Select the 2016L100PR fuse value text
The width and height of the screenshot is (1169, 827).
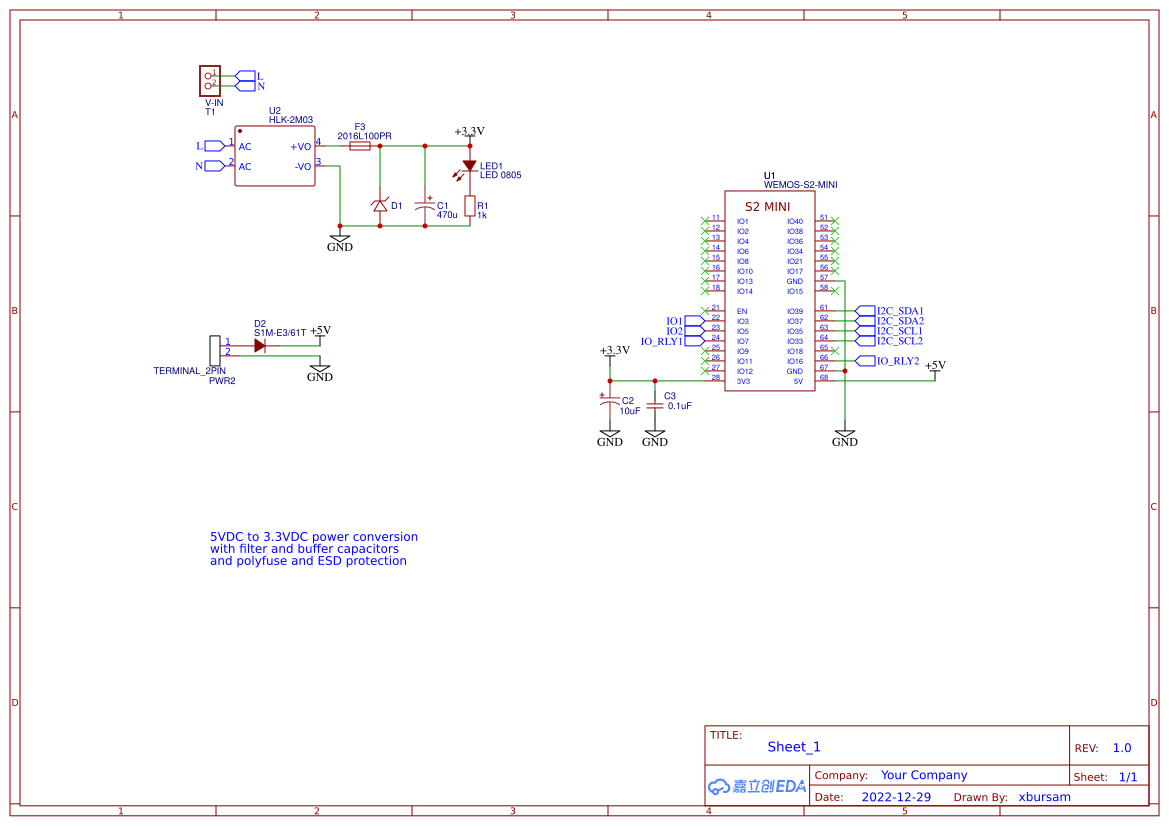365,136
